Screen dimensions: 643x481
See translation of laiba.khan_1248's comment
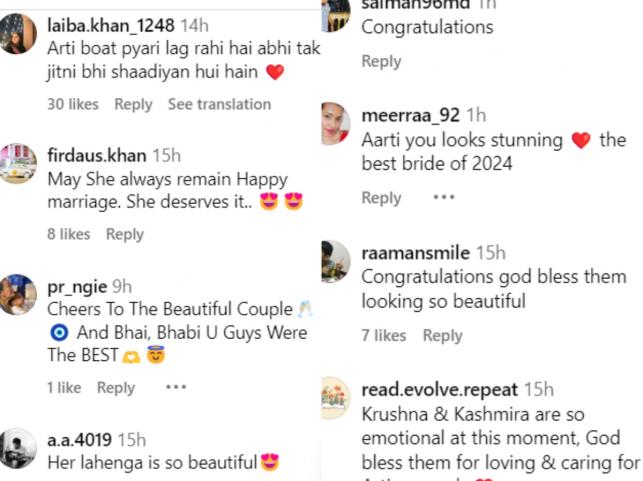[219, 104]
